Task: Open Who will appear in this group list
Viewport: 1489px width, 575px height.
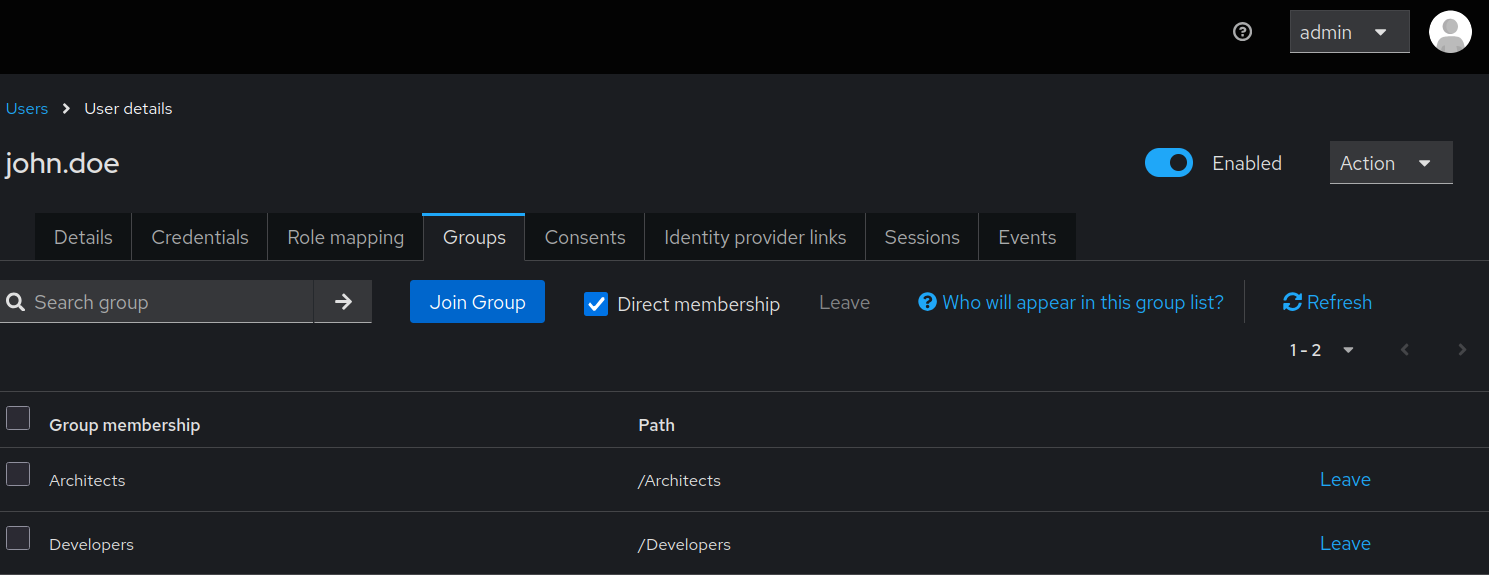Action: pos(1071,302)
